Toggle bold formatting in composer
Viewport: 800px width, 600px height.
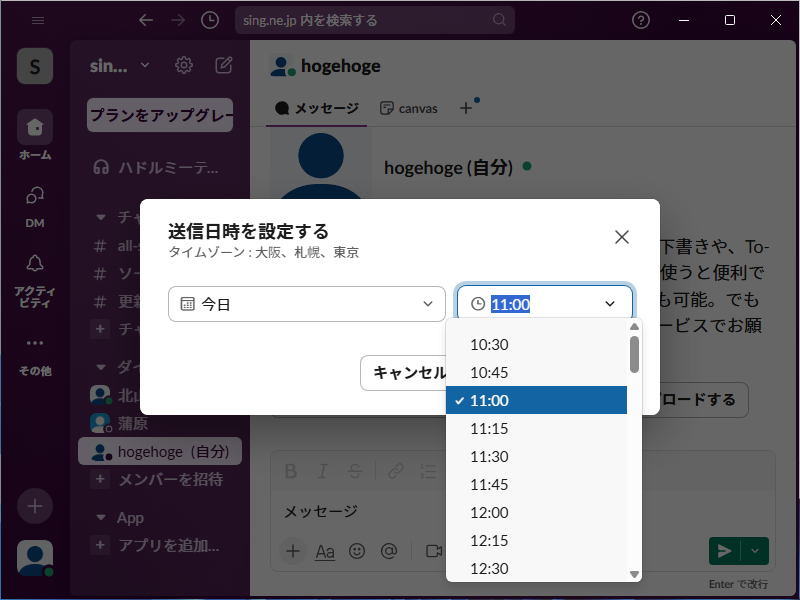point(291,471)
